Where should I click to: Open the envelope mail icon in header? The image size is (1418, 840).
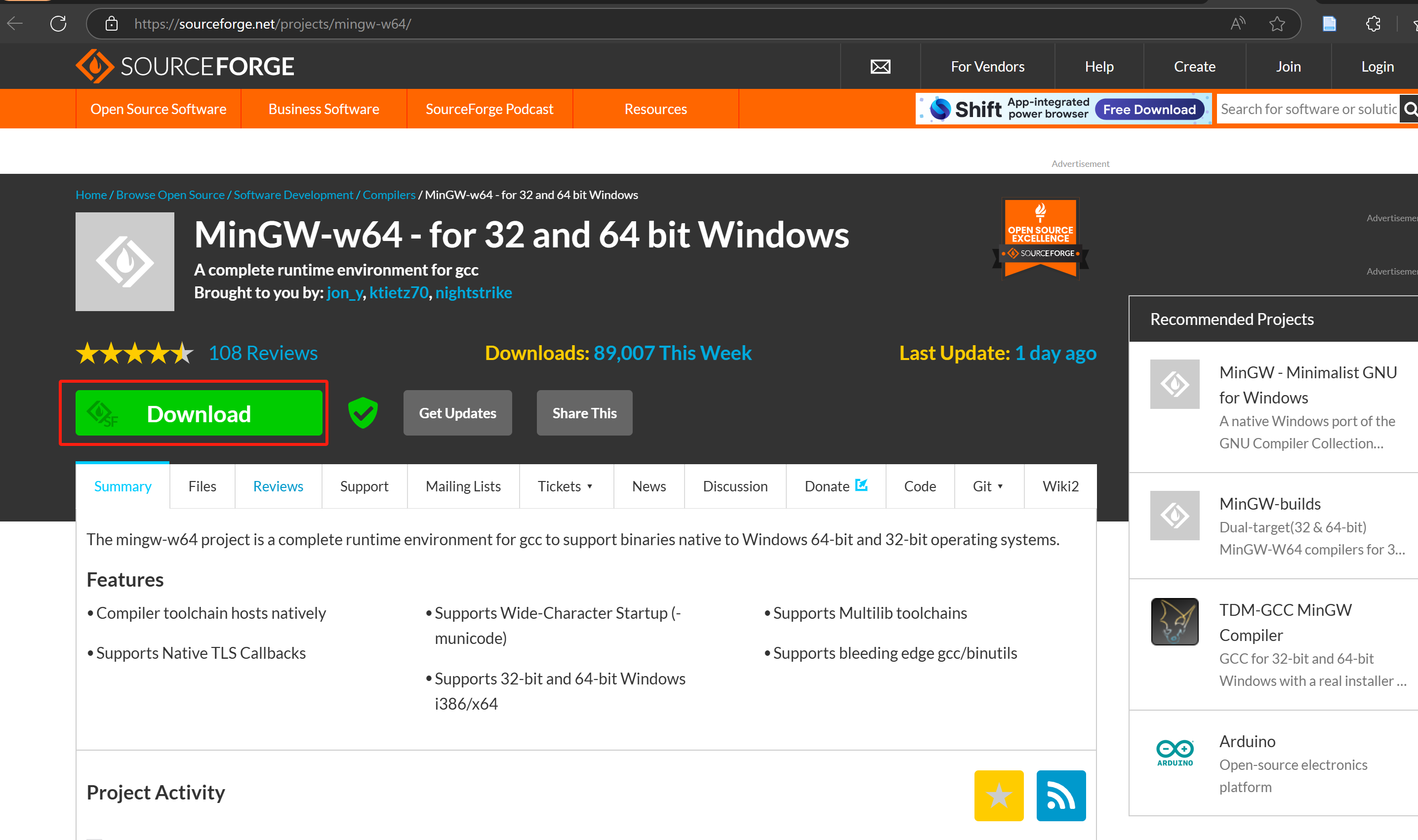[880, 67]
